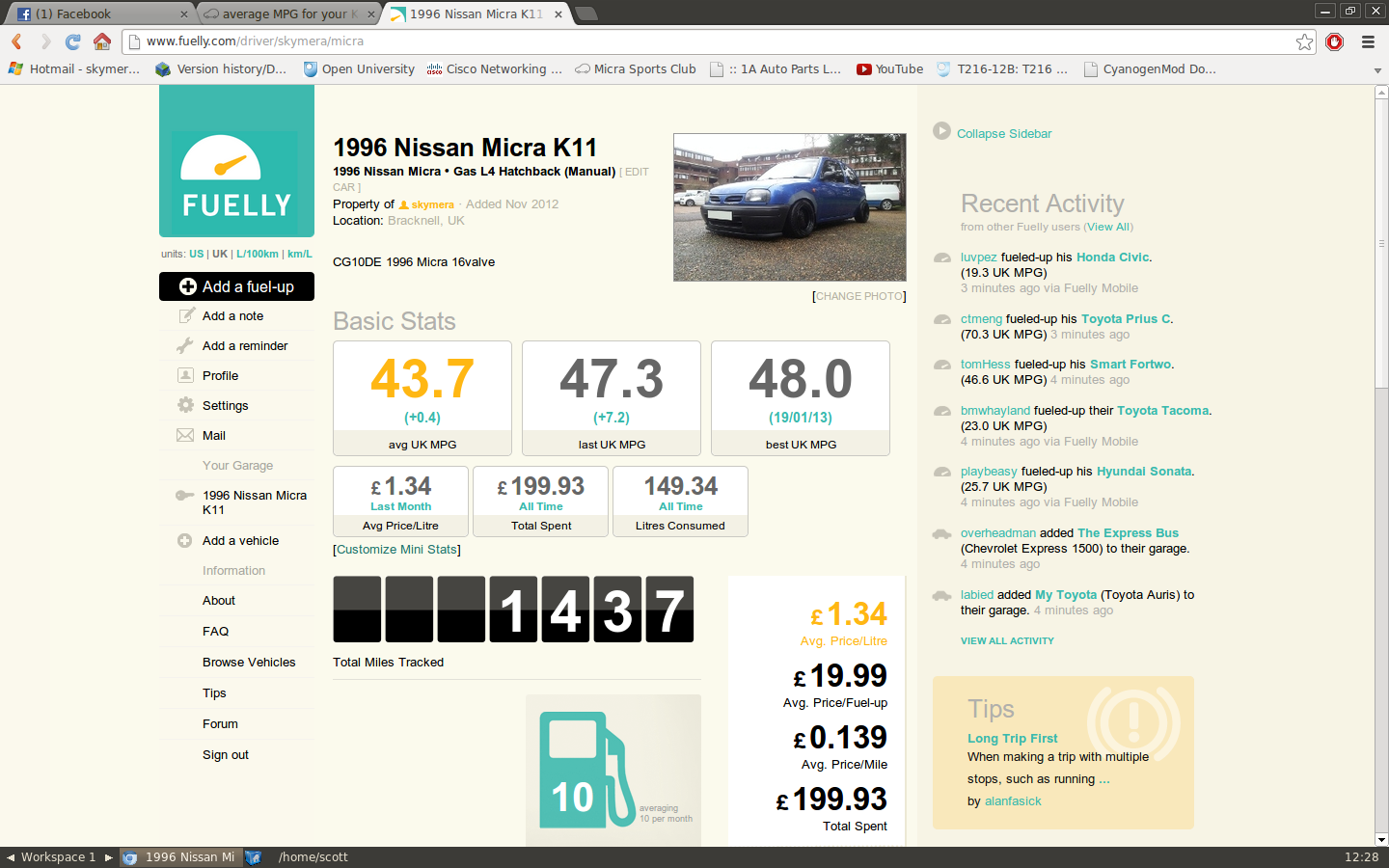Switch units to L/100km

258,254
